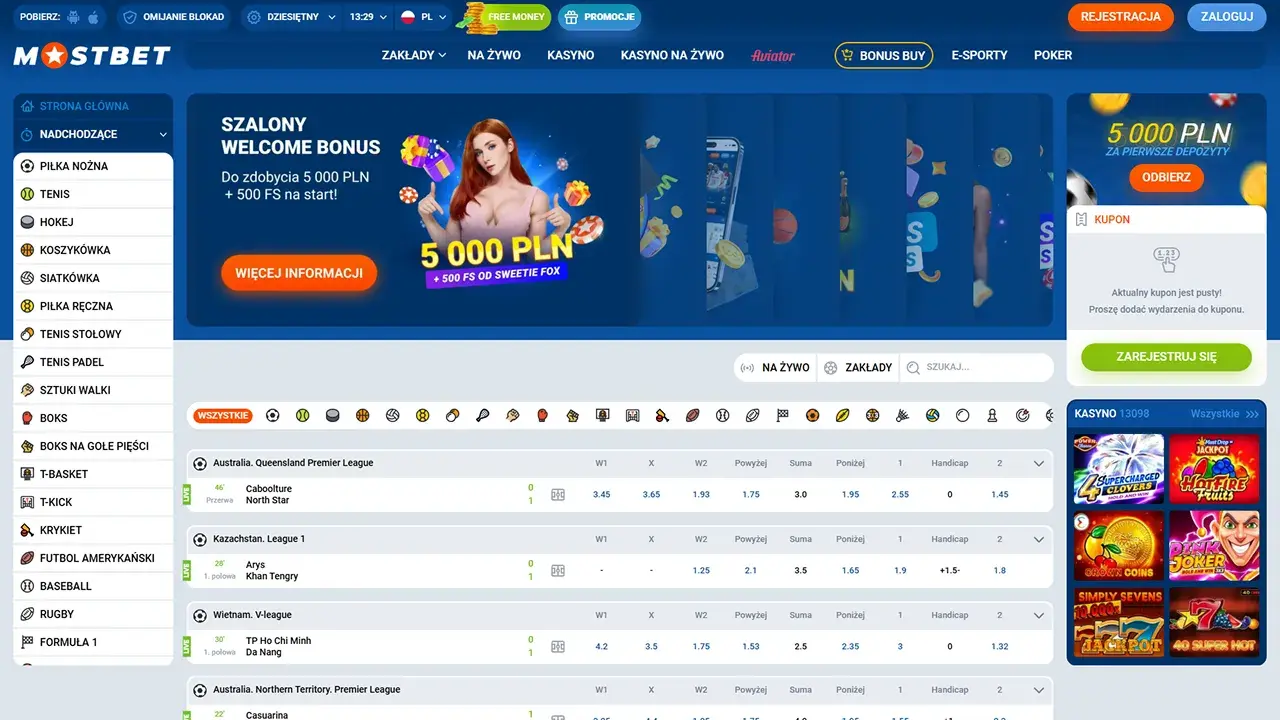The height and width of the screenshot is (720, 1280).
Task: Toggle the Zakłady filter beside search
Action: point(858,368)
